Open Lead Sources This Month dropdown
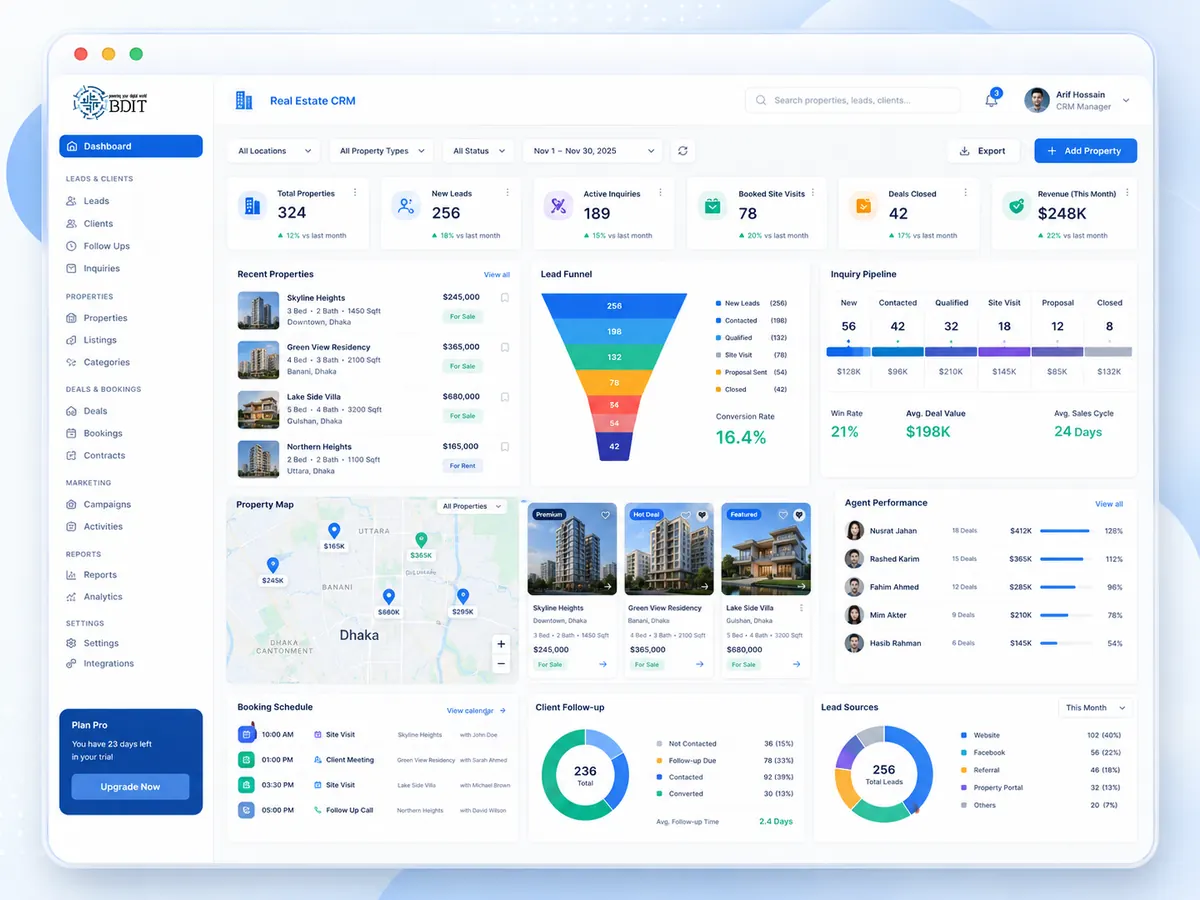 [x=1096, y=707]
